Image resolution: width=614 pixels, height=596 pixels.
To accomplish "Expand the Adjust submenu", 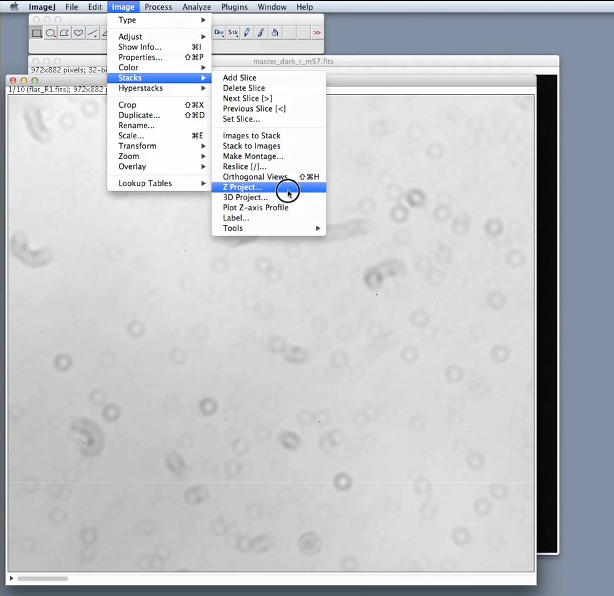I will pyautogui.click(x=159, y=36).
